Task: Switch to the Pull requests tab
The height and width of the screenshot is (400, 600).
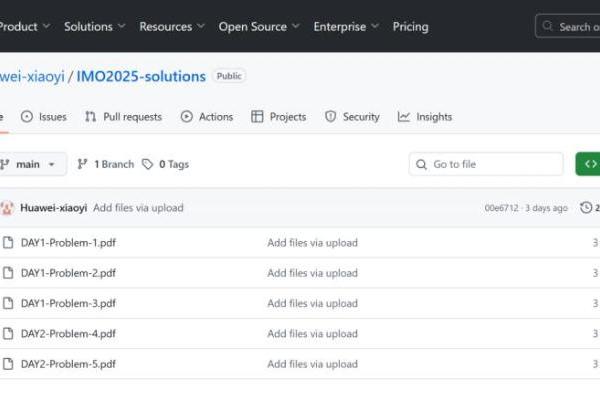Action: 123,117
